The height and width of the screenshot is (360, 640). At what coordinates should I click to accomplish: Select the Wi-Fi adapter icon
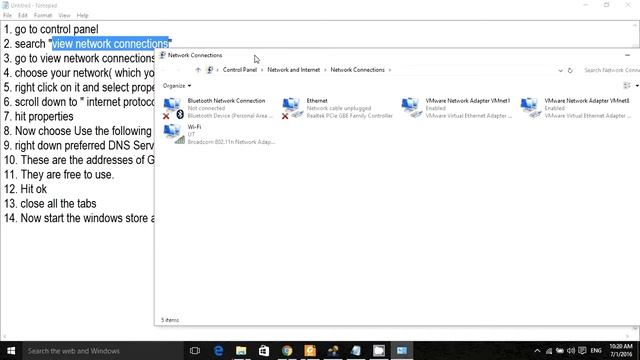click(174, 134)
